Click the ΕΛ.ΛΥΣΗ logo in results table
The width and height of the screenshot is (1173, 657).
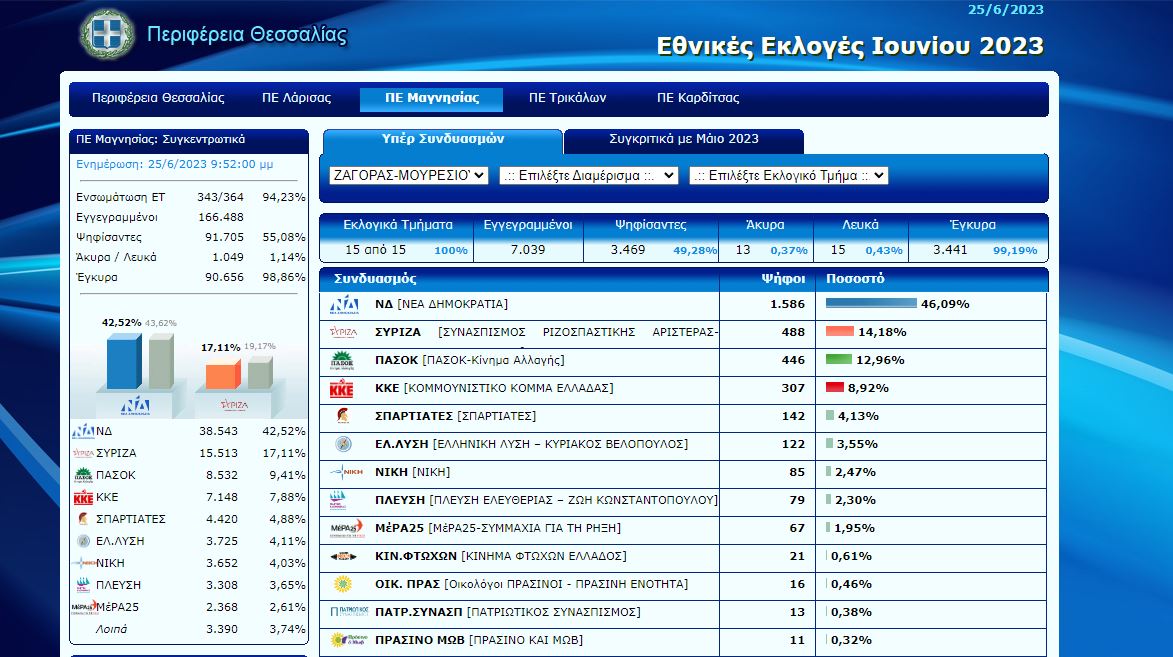(343, 444)
